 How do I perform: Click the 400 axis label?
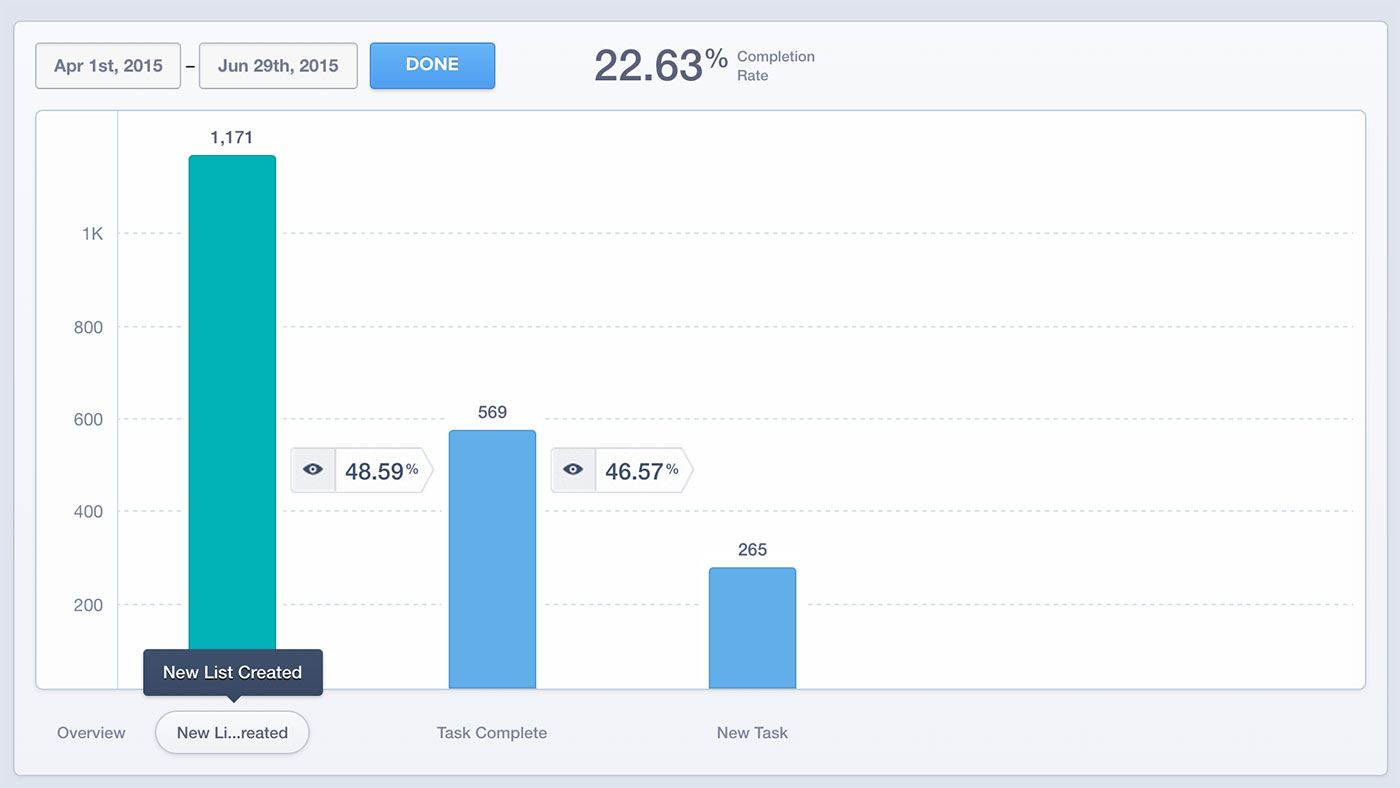click(89, 512)
